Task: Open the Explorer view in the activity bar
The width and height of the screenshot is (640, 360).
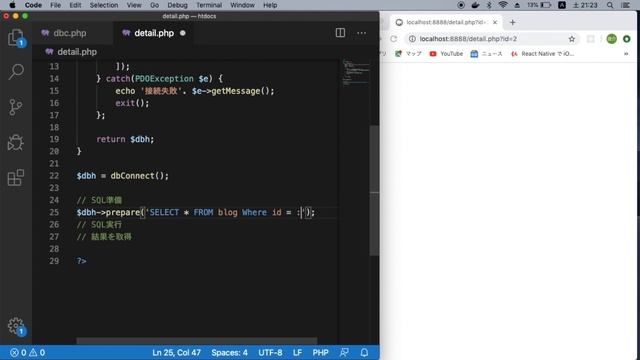Action: click(16, 38)
